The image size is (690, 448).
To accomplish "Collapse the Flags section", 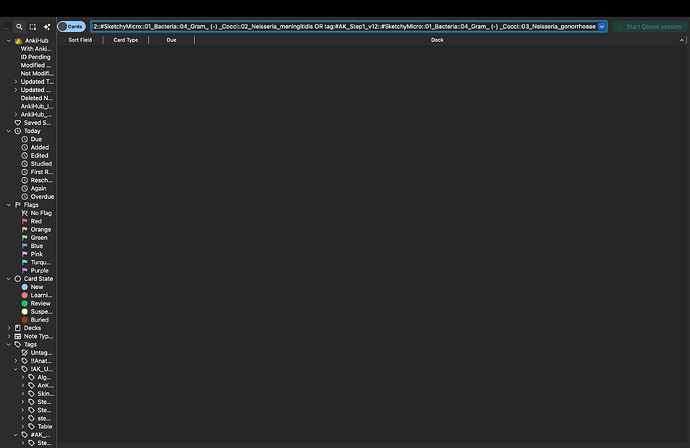I will click(8, 205).
